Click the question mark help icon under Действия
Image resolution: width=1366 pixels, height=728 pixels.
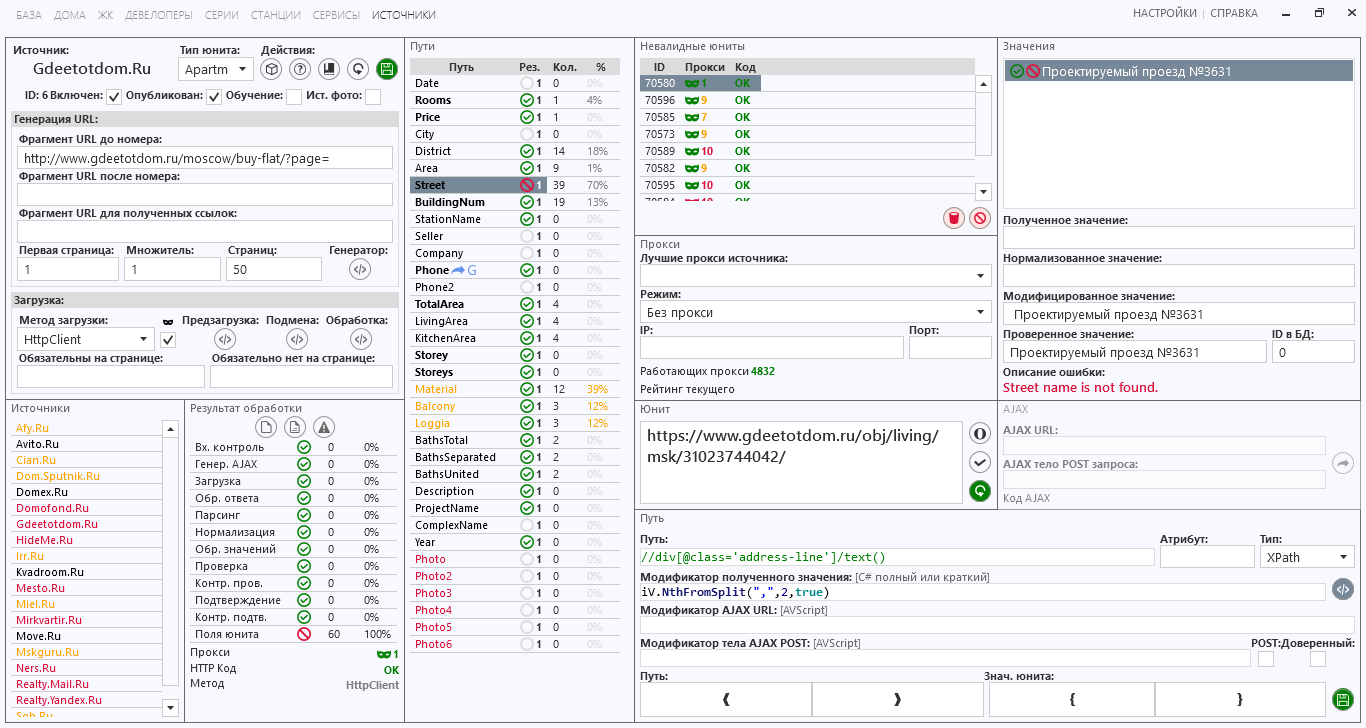coord(299,69)
